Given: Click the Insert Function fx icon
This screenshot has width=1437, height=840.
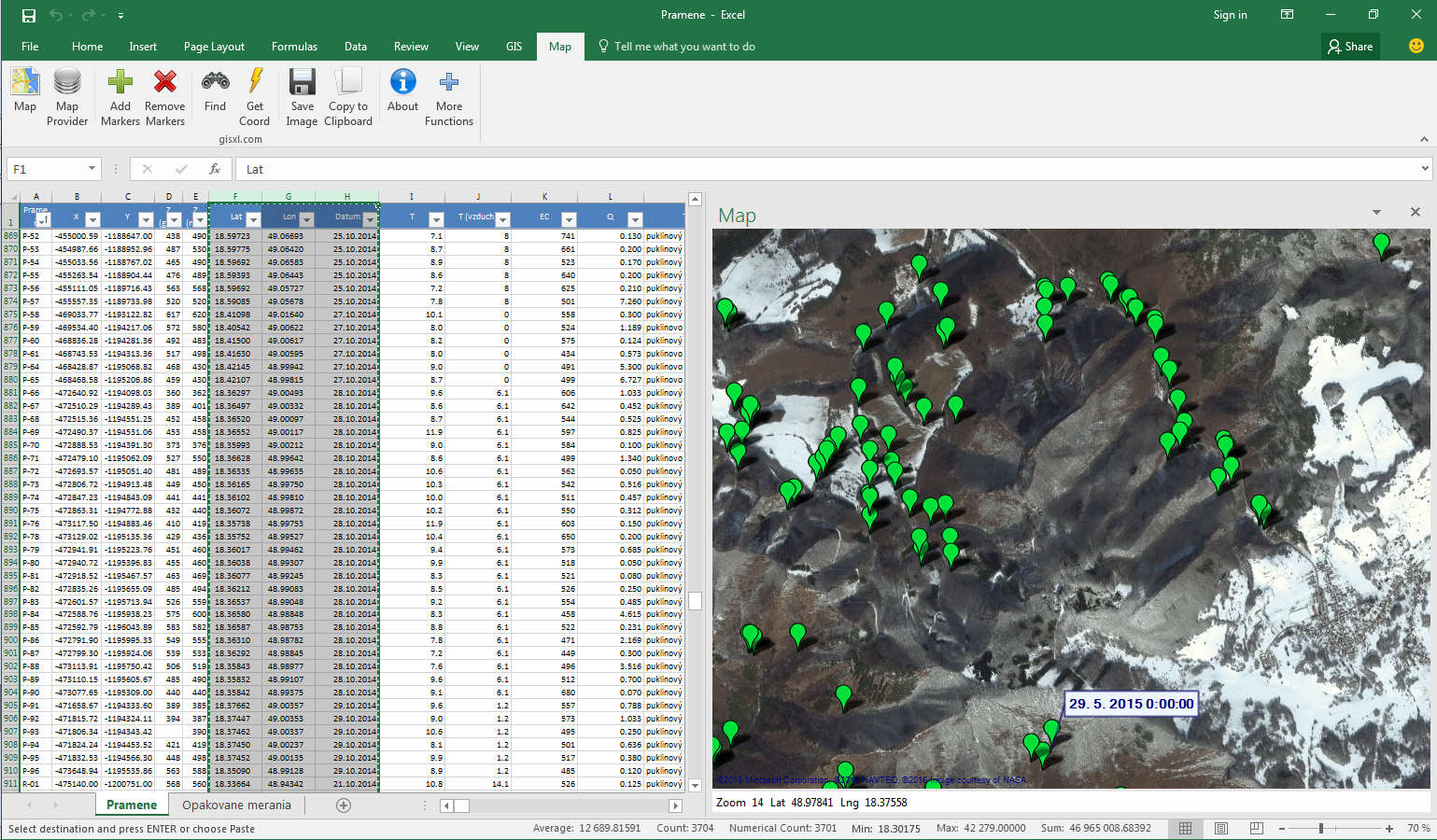Looking at the screenshot, I should pyautogui.click(x=215, y=169).
